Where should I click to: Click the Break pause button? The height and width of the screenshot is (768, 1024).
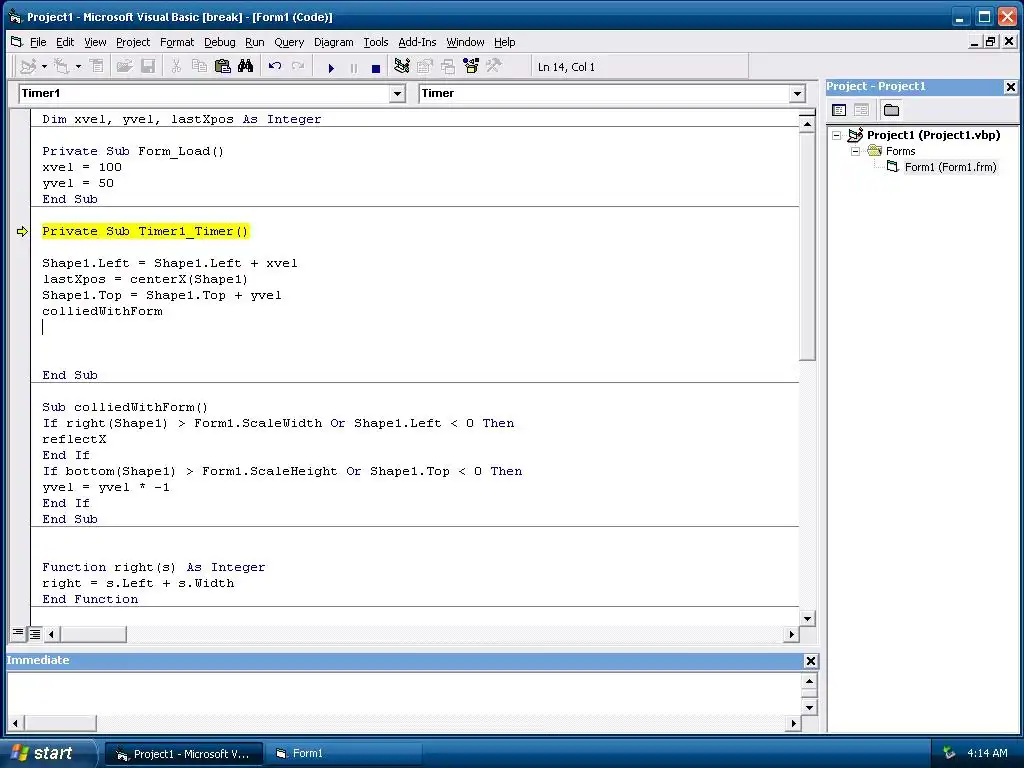[x=354, y=67]
